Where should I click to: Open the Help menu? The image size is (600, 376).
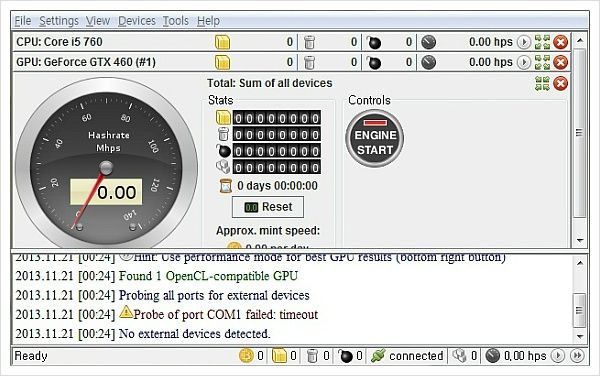click(208, 21)
